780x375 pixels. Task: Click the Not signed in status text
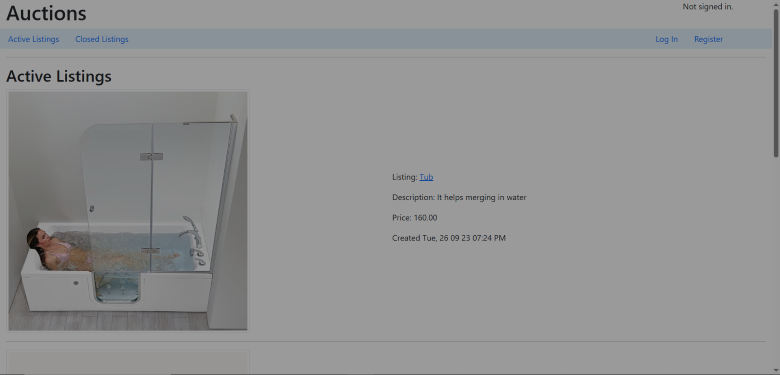point(707,7)
